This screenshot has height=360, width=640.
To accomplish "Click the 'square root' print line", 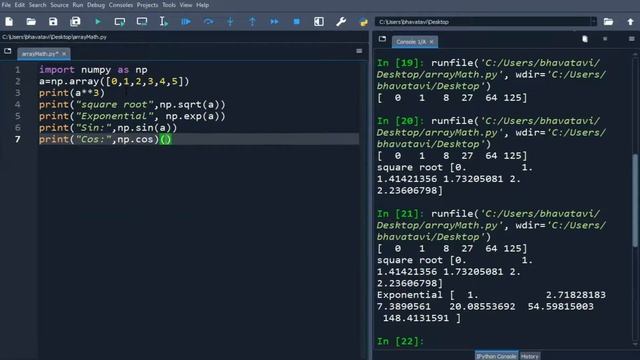I will click(x=132, y=104).
